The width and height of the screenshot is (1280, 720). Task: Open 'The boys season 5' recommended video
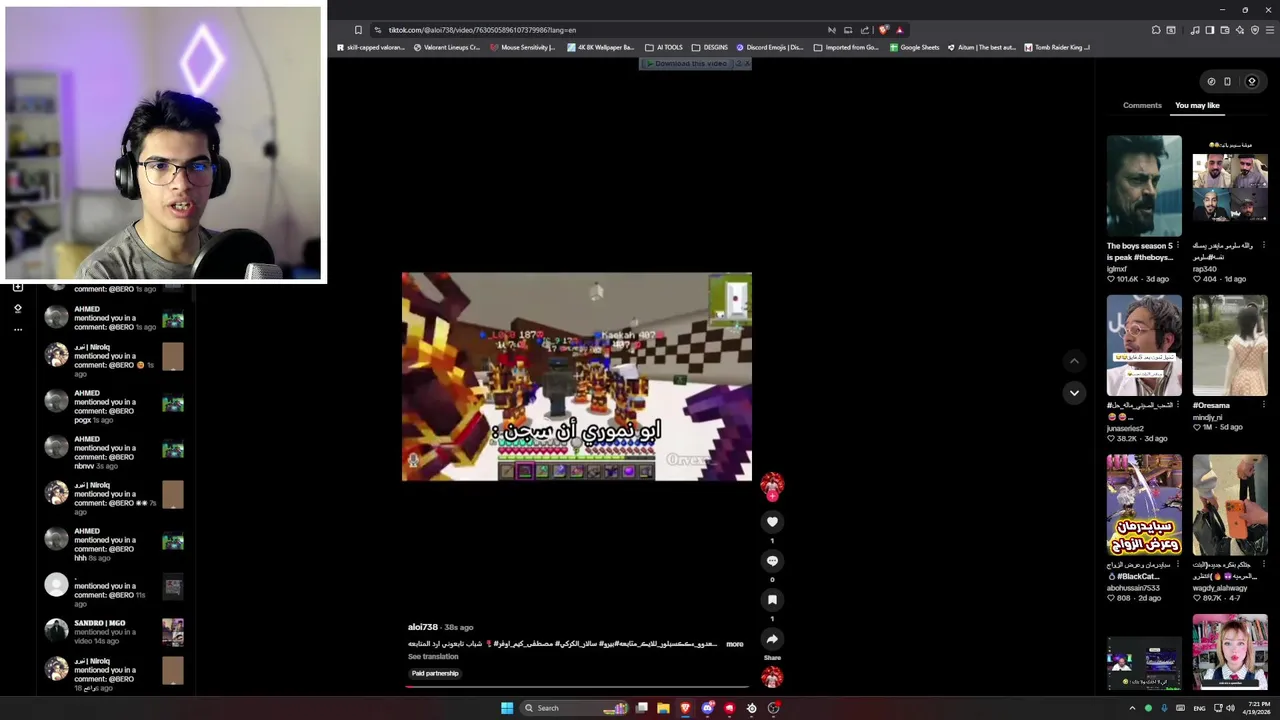pos(1144,186)
